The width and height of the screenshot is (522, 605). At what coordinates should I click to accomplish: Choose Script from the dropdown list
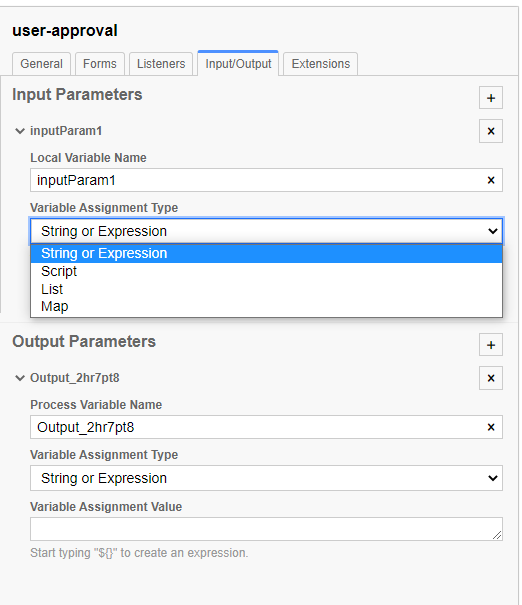[x=266, y=271]
